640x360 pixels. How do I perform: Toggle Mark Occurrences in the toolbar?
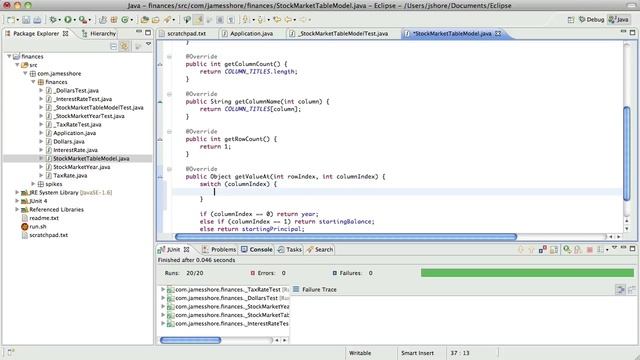198,20
